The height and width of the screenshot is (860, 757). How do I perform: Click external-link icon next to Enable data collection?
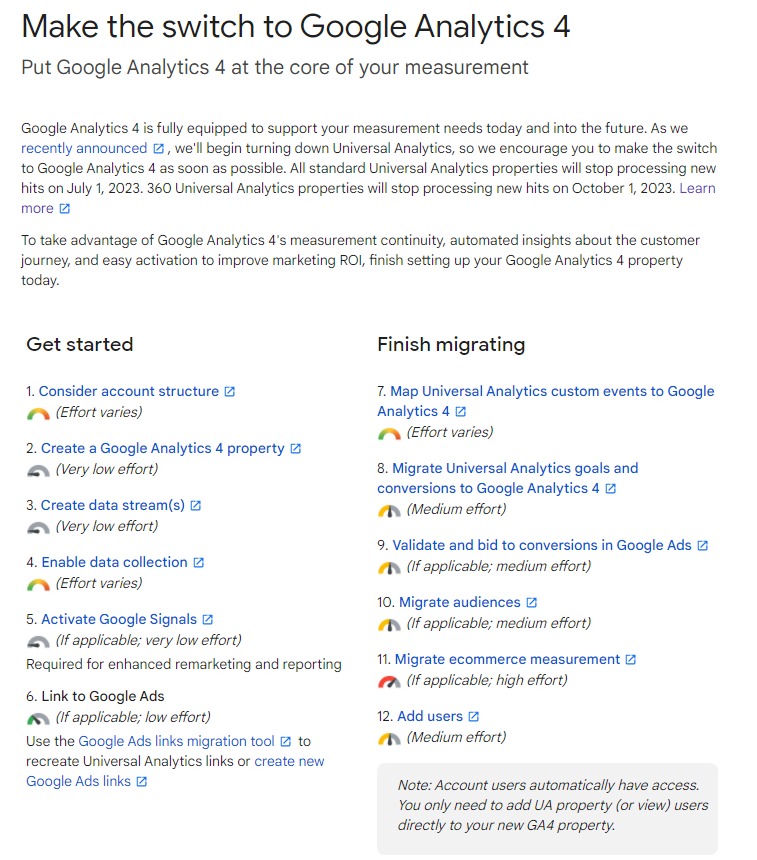[199, 563]
